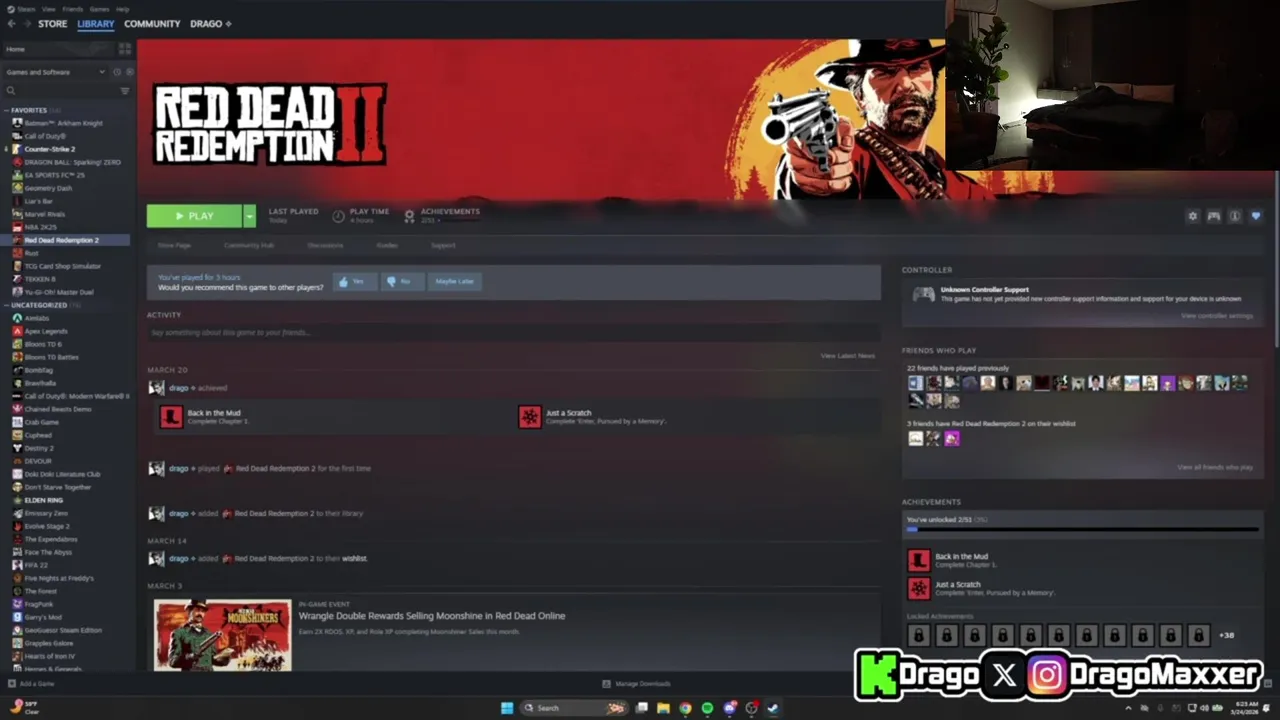Click the No thumbs-down recommend button
Viewport: 1280px width, 720px height.
pyautogui.click(x=402, y=282)
